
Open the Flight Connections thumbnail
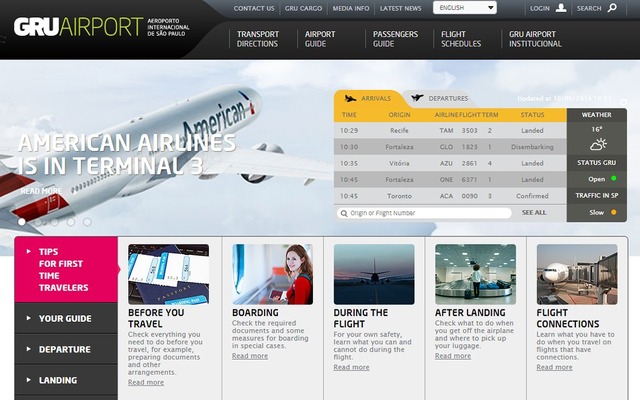pos(577,274)
